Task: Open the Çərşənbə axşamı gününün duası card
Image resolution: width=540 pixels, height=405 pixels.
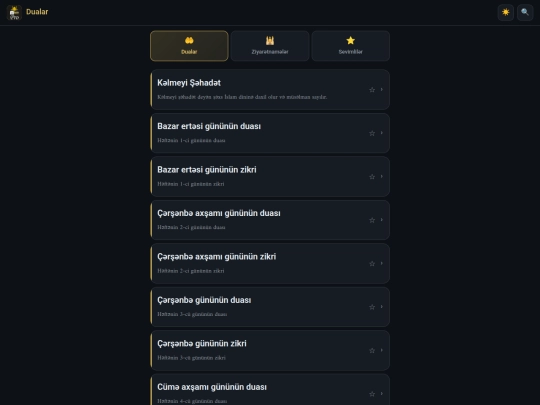Action: point(270,220)
